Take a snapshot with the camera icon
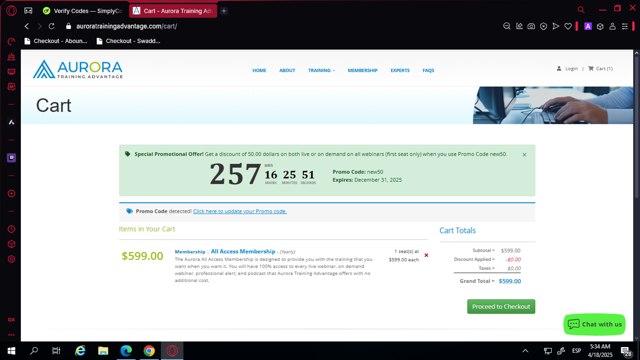This screenshot has height=360, width=640. [x=531, y=26]
